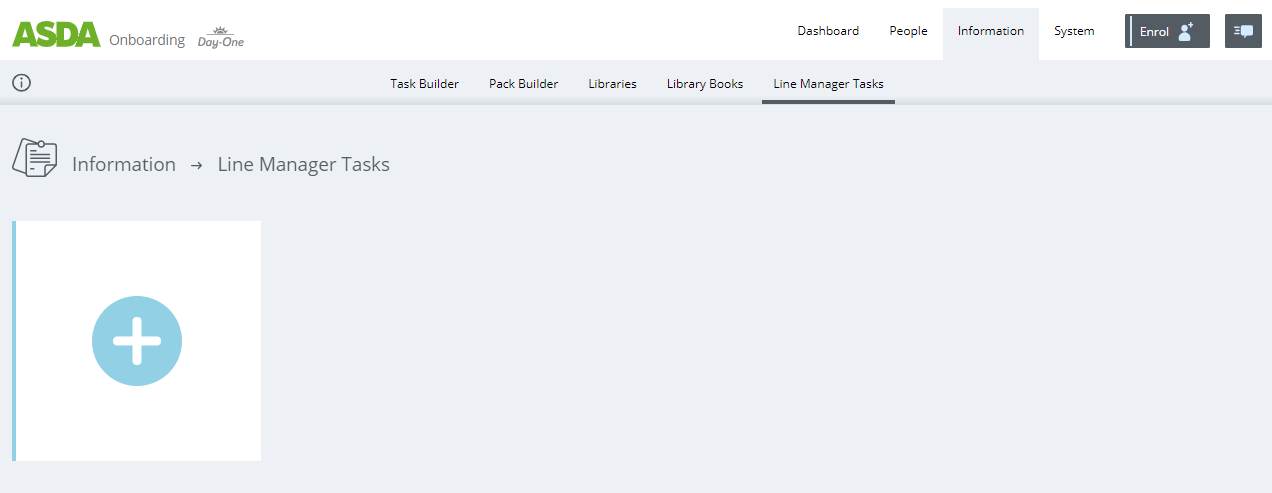Click the Onboarding header text

point(146,40)
